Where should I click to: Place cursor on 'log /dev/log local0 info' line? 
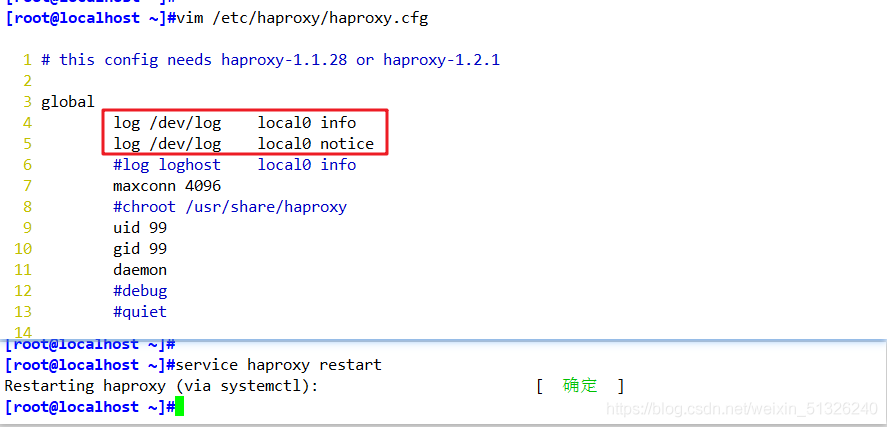pyautogui.click(x=235, y=123)
